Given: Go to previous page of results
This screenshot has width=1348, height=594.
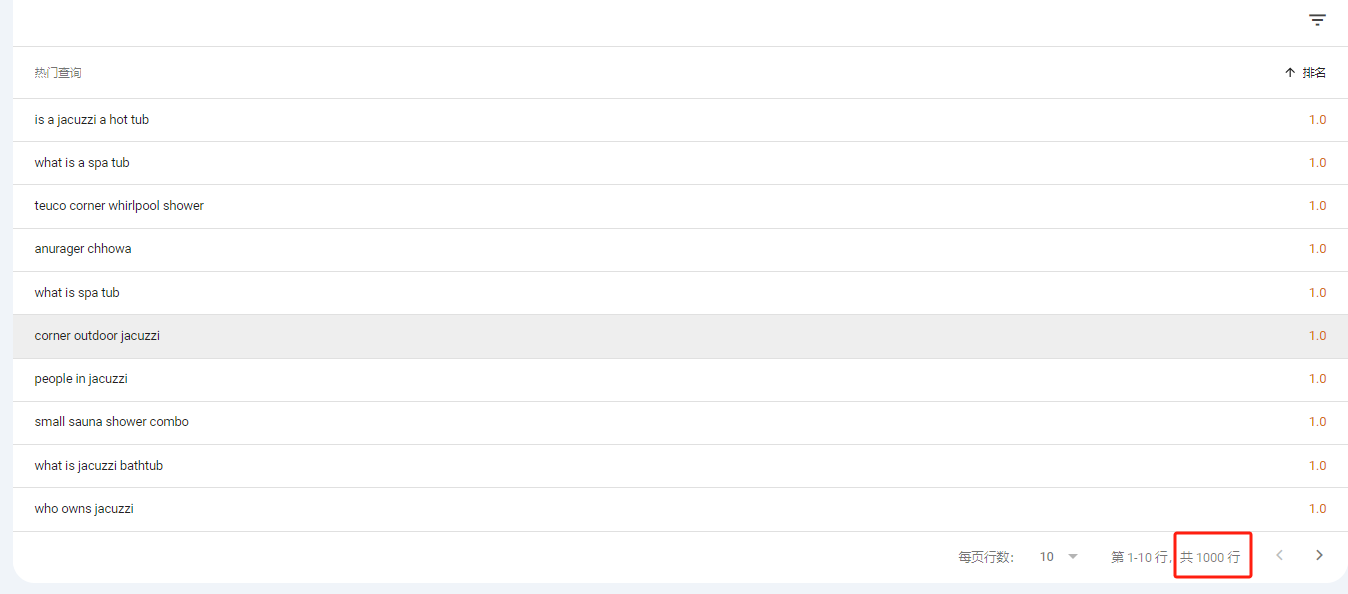Looking at the screenshot, I should click(x=1279, y=555).
